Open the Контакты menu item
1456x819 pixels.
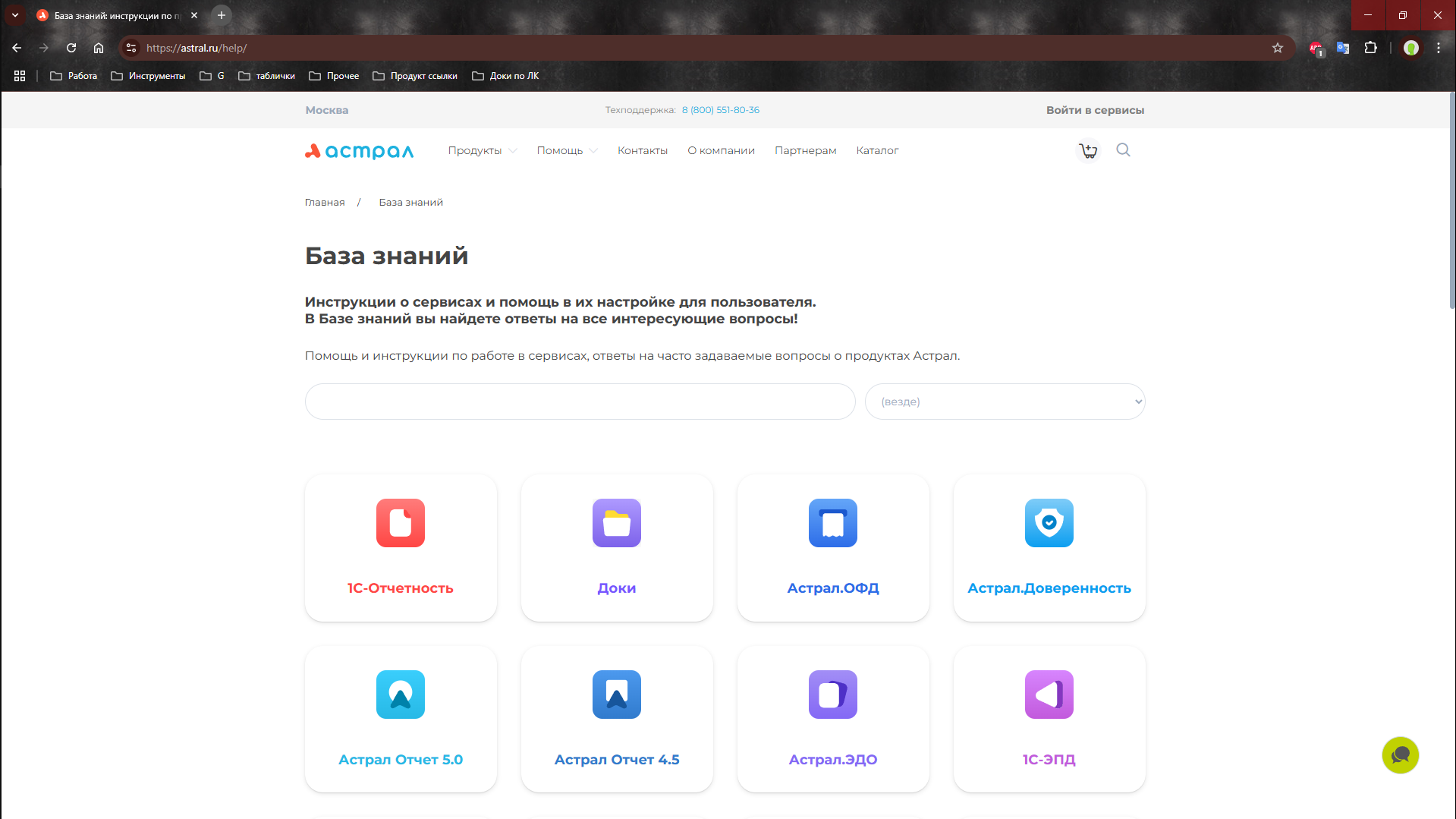(643, 150)
